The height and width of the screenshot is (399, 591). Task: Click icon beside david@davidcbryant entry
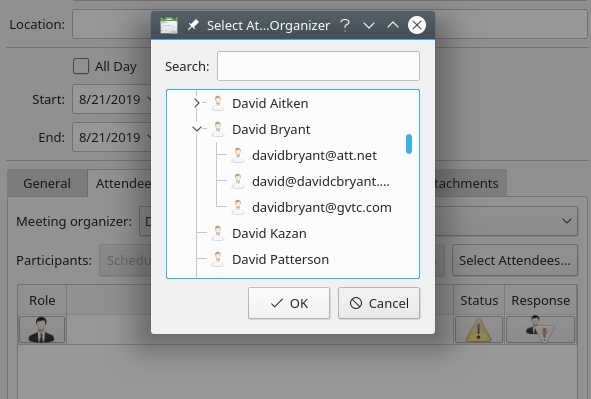coord(237,181)
